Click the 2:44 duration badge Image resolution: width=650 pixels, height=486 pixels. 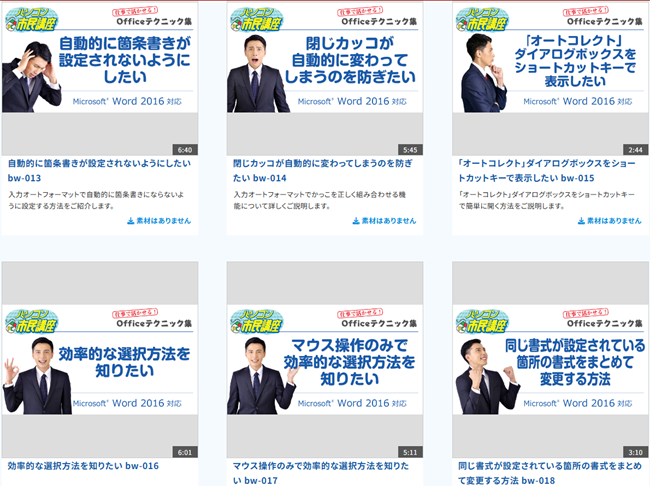635,149
